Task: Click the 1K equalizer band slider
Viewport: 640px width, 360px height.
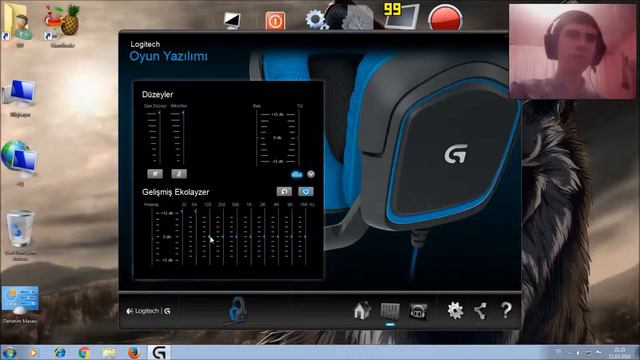Action: 251,237
